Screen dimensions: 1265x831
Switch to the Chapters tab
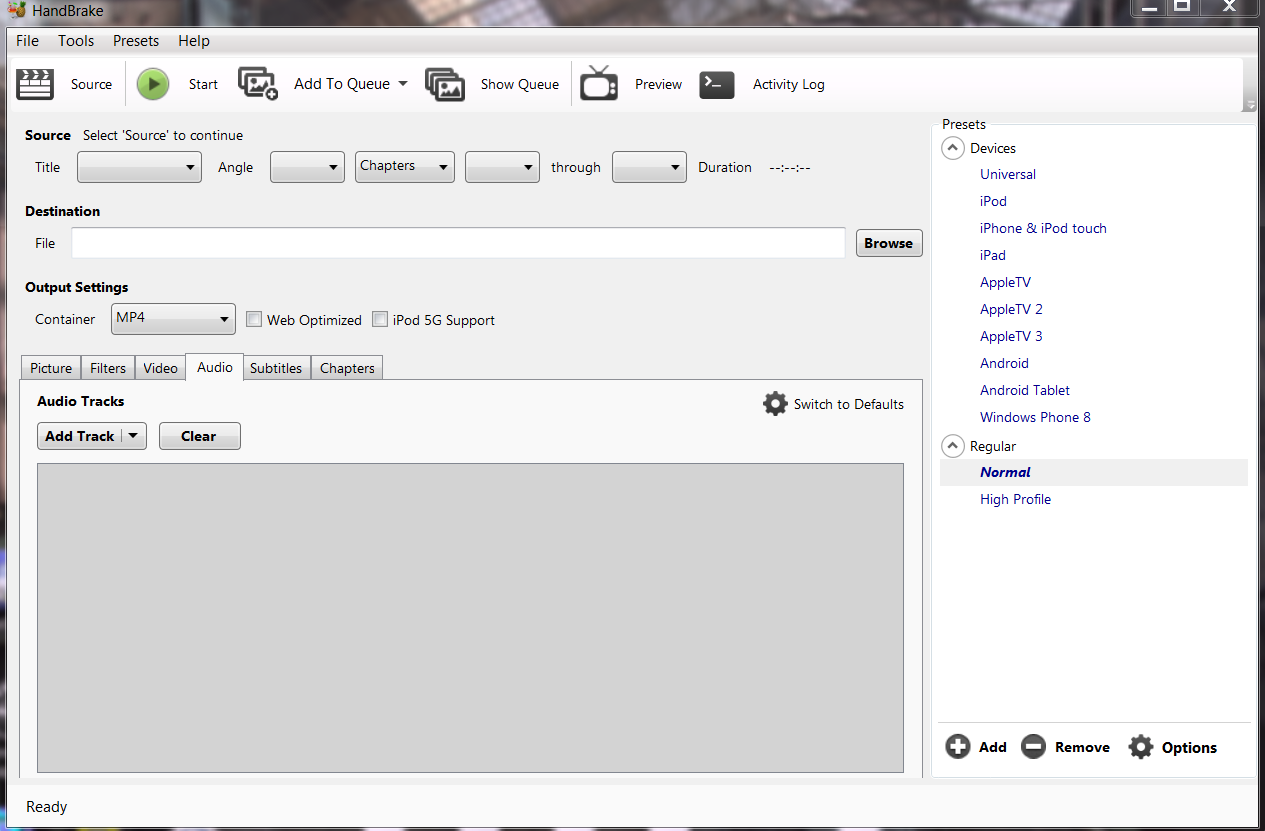[x=347, y=368]
